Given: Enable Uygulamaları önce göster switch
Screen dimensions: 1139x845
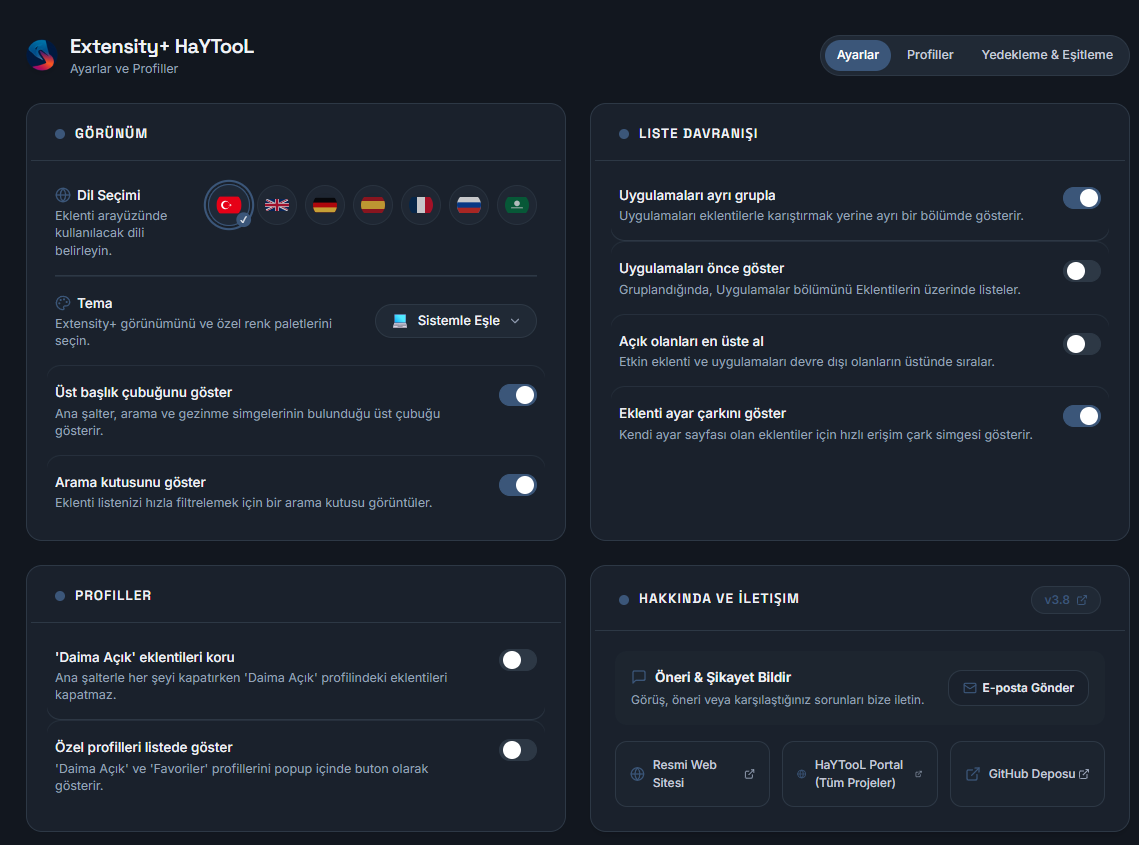Looking at the screenshot, I should 1082,271.
